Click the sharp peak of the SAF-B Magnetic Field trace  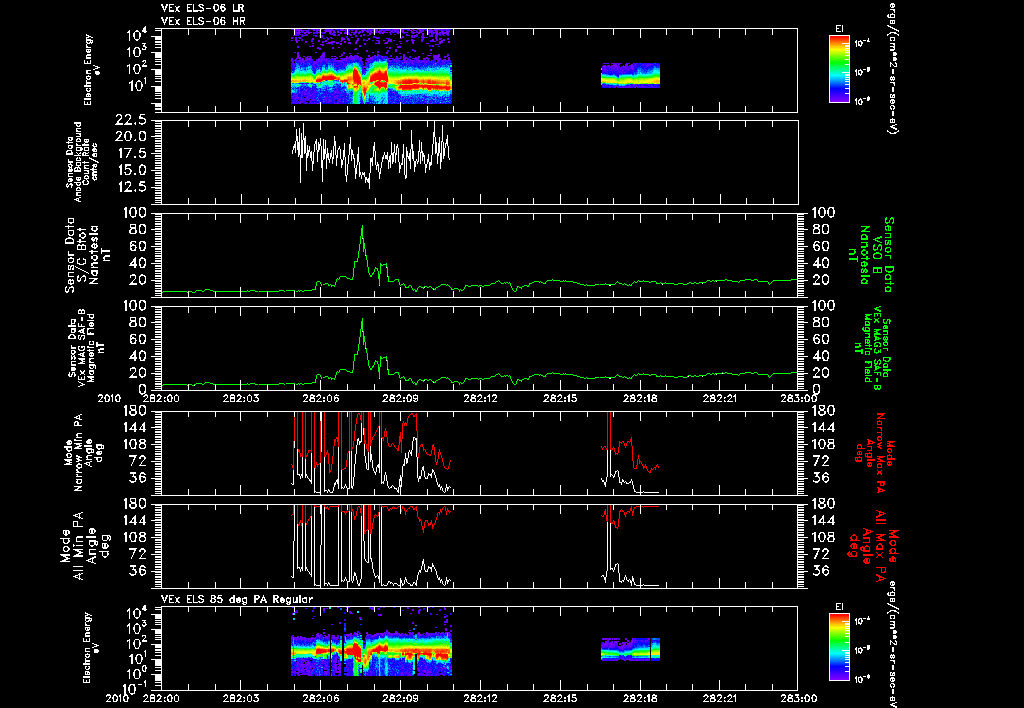tap(362, 319)
